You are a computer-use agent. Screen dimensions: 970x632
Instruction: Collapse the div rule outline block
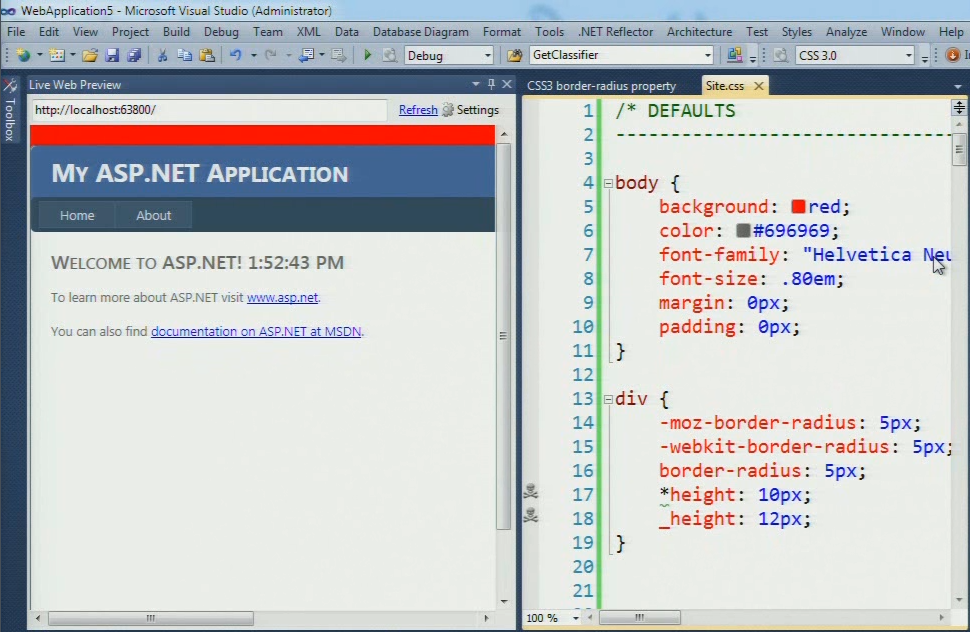608,399
